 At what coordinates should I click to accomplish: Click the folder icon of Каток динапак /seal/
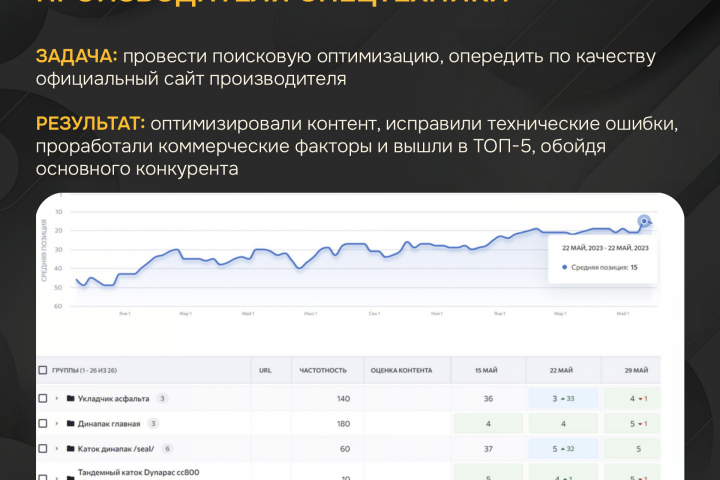[70, 448]
